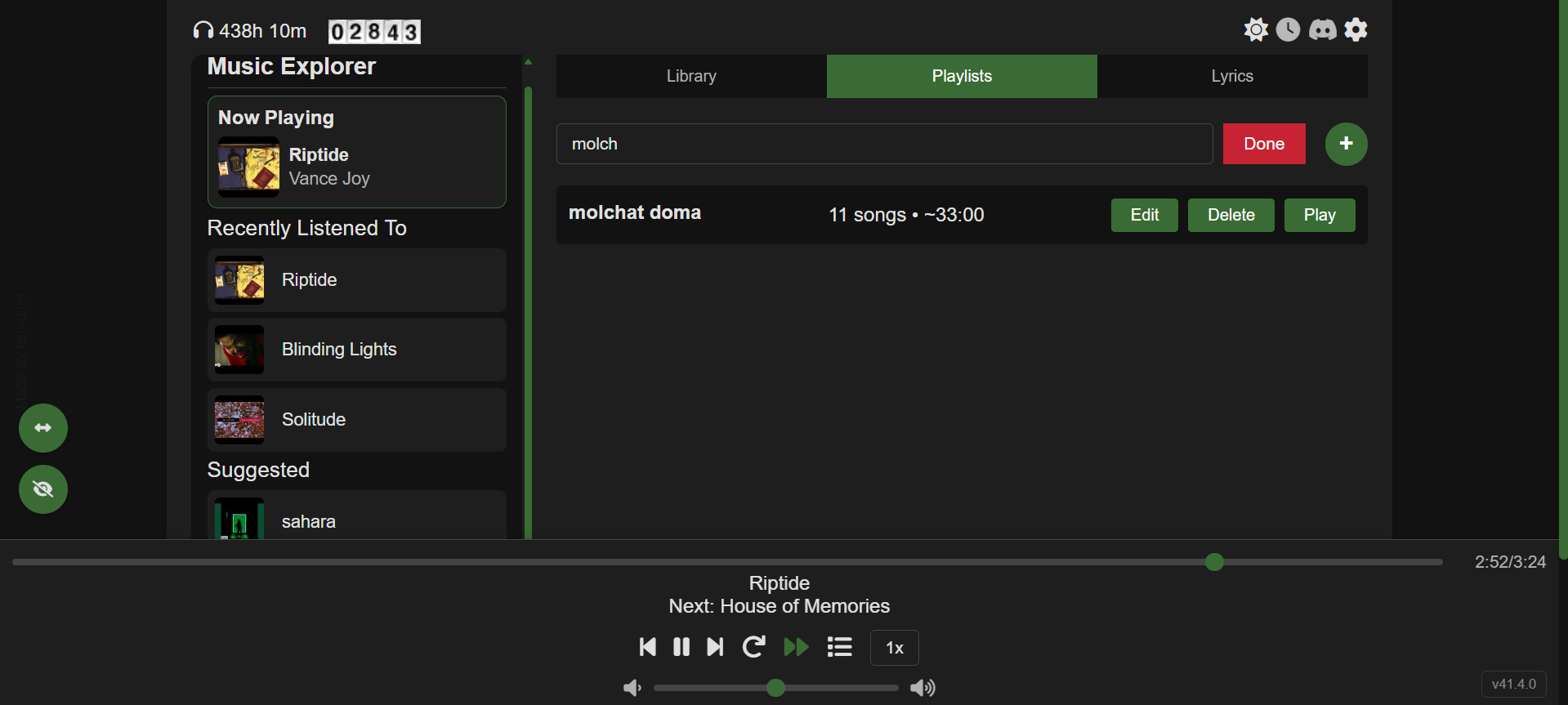Select the Playlists tab
Viewport: 1568px width, 705px height.
(x=962, y=76)
